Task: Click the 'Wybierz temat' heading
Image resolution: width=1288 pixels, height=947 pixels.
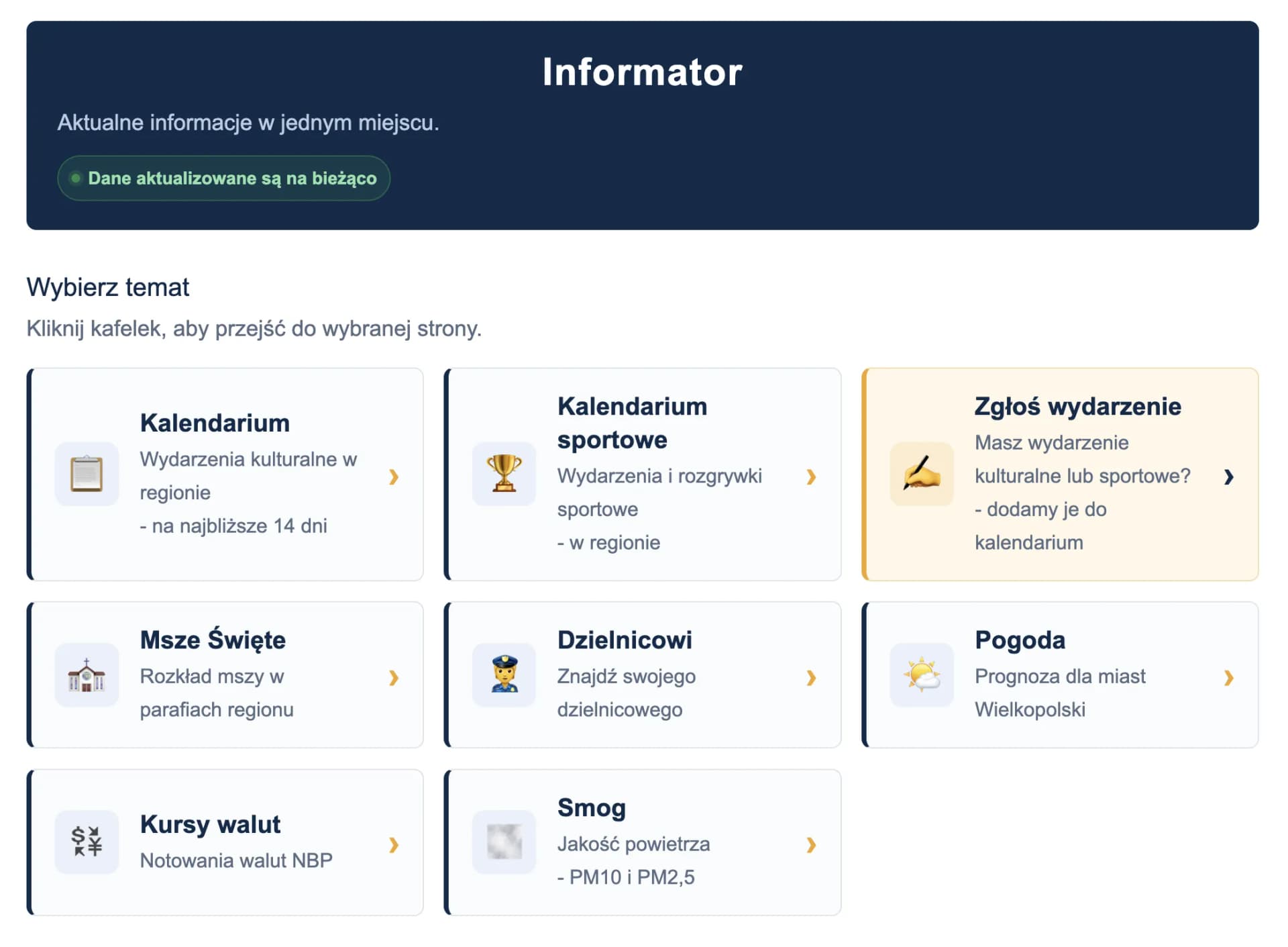Action: [x=108, y=287]
